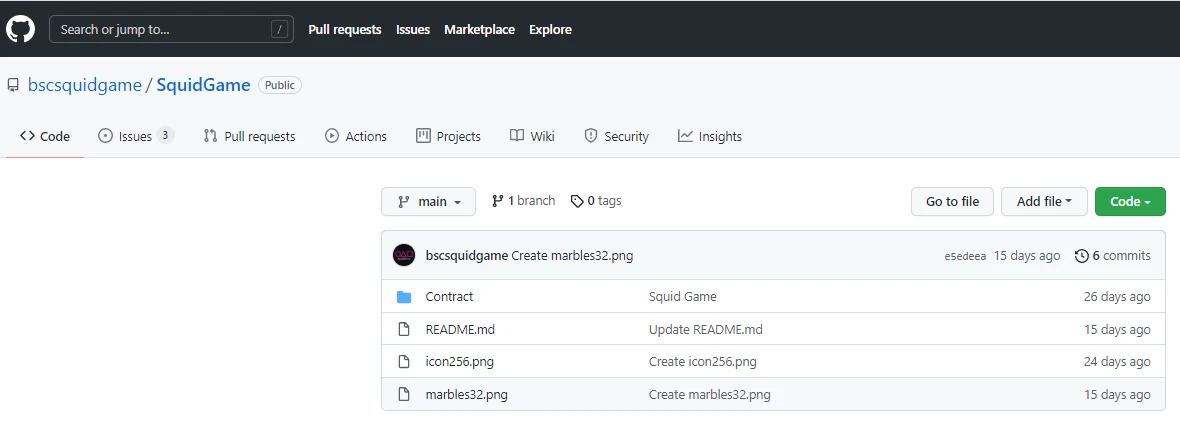The image size is (1180, 423).
Task: Click the Wiki tab book icon
Action: [x=516, y=136]
